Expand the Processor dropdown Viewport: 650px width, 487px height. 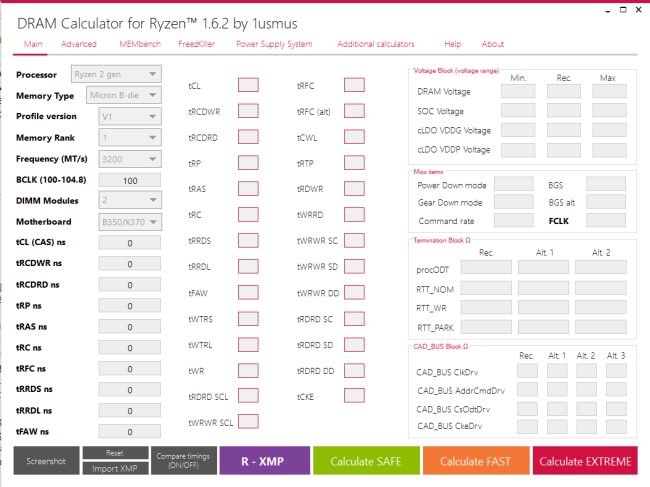tap(116, 74)
